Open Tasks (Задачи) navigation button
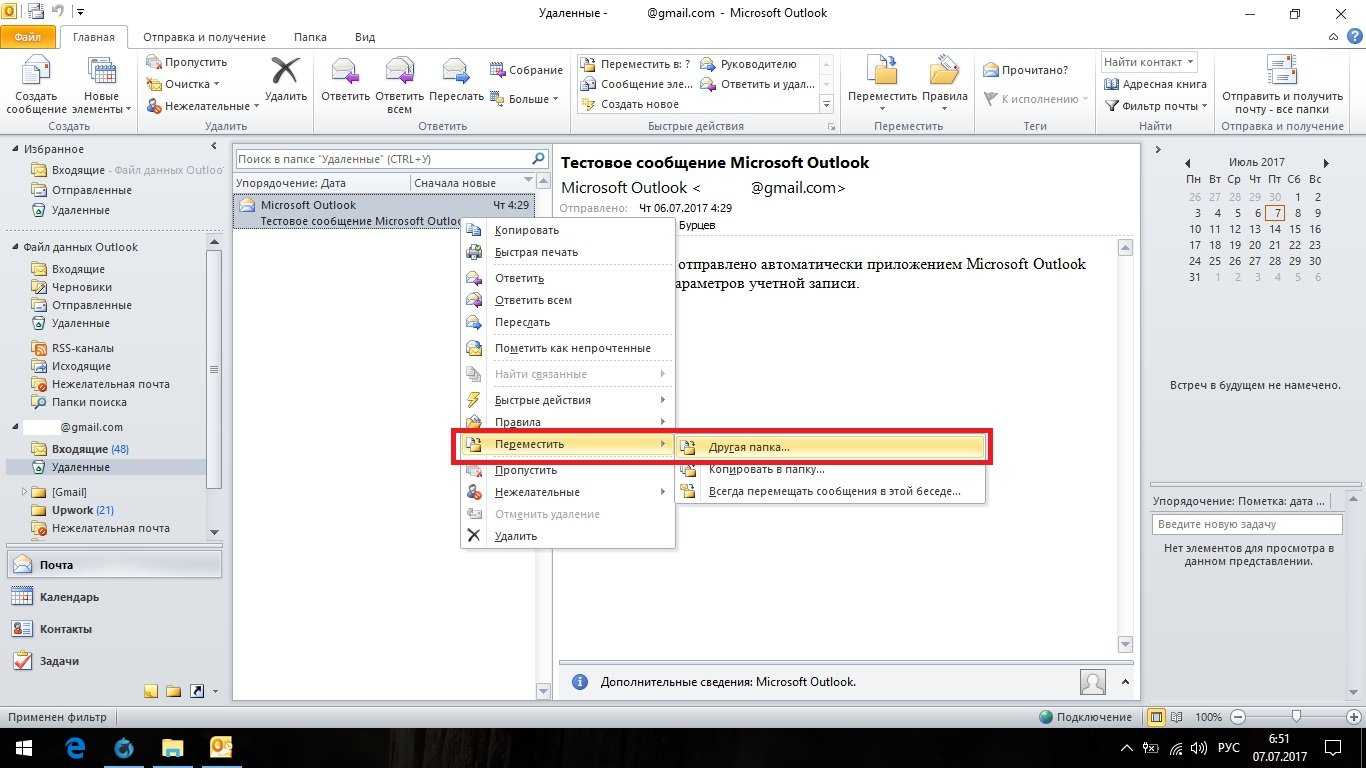 point(114,661)
